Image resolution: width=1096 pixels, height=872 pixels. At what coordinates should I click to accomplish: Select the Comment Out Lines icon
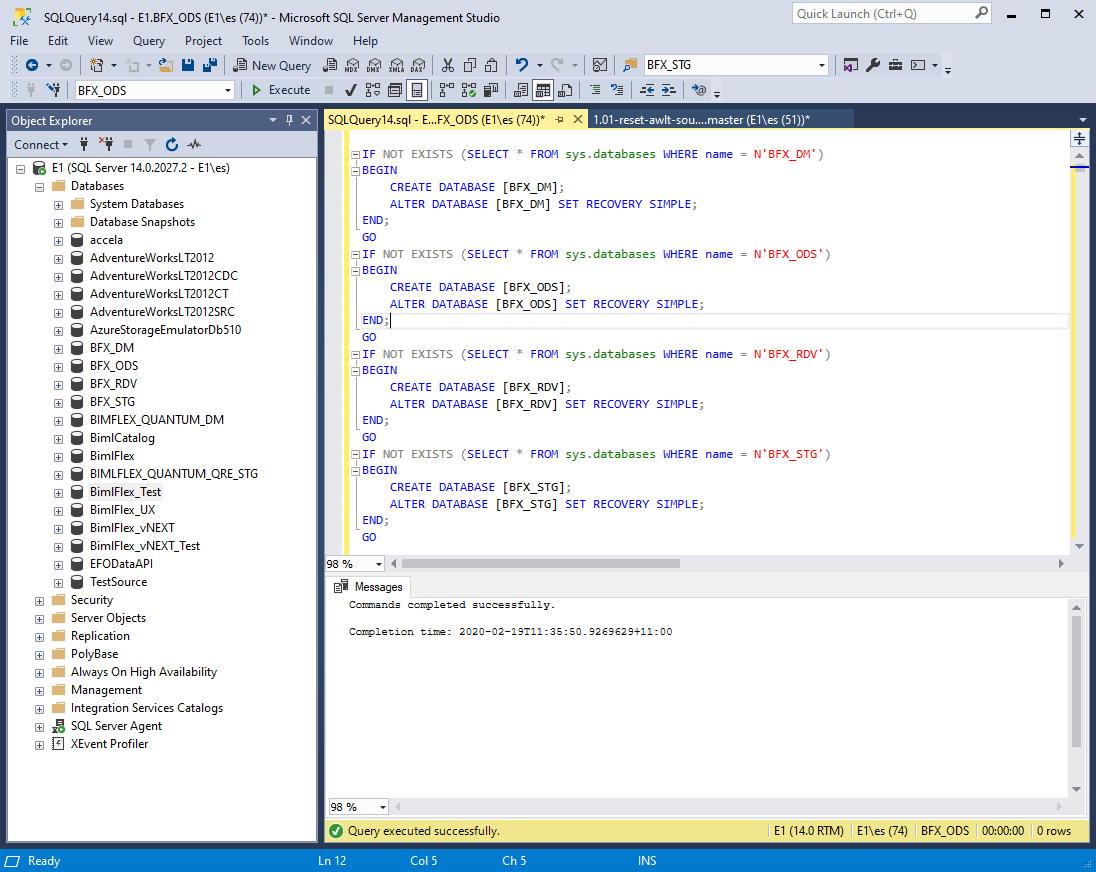pyautogui.click(x=594, y=90)
